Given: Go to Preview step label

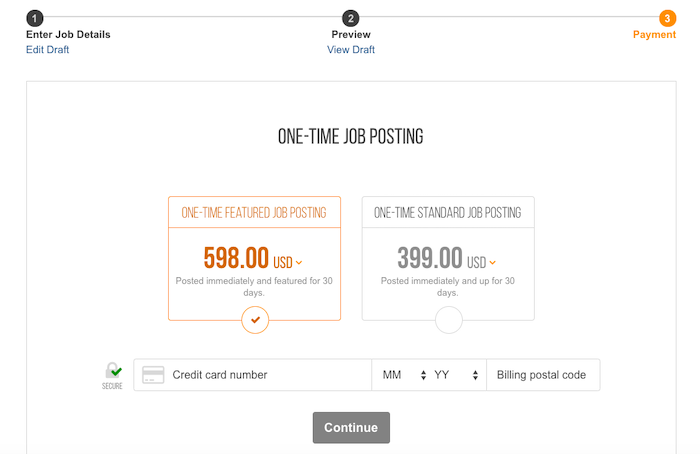Looking at the screenshot, I should (351, 34).
